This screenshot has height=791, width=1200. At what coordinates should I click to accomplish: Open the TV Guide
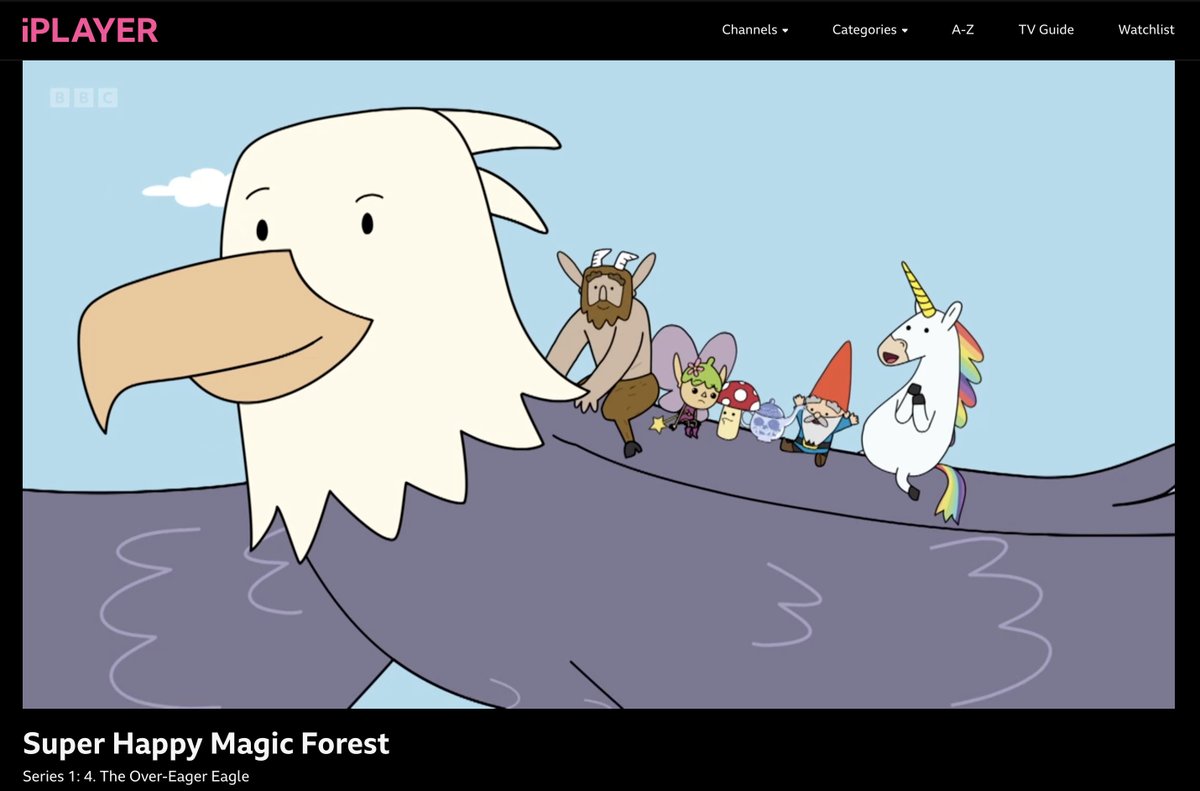pyautogui.click(x=1045, y=30)
